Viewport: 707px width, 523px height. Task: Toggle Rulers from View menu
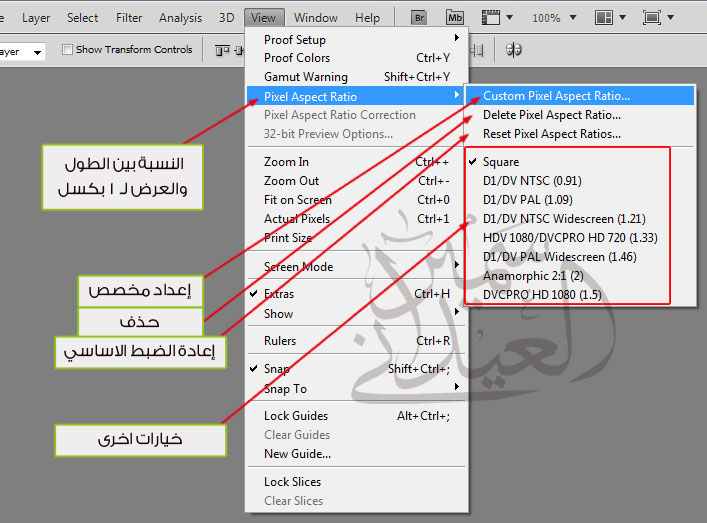pyautogui.click(x=357, y=341)
